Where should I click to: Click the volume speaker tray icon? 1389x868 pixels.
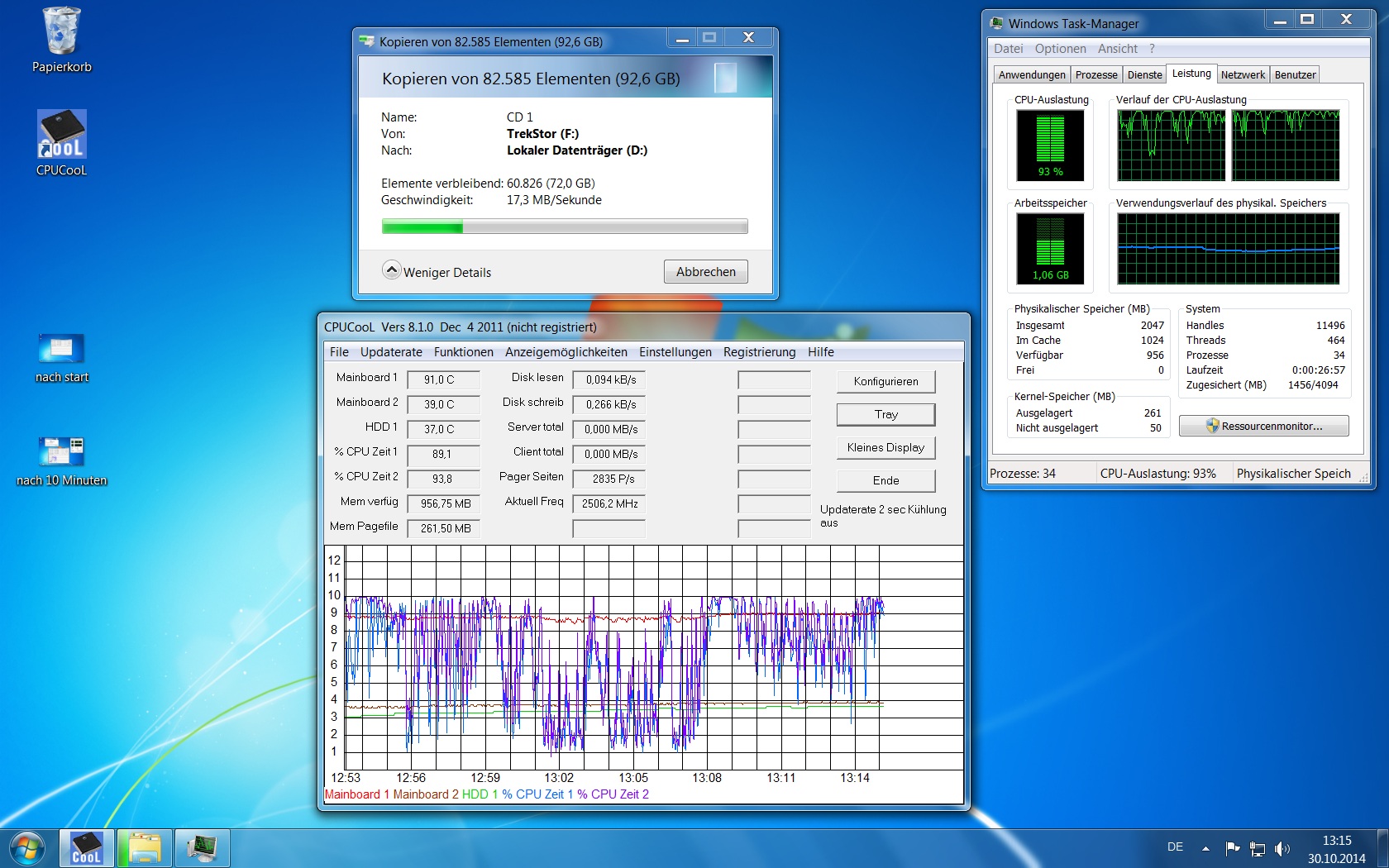(1282, 848)
